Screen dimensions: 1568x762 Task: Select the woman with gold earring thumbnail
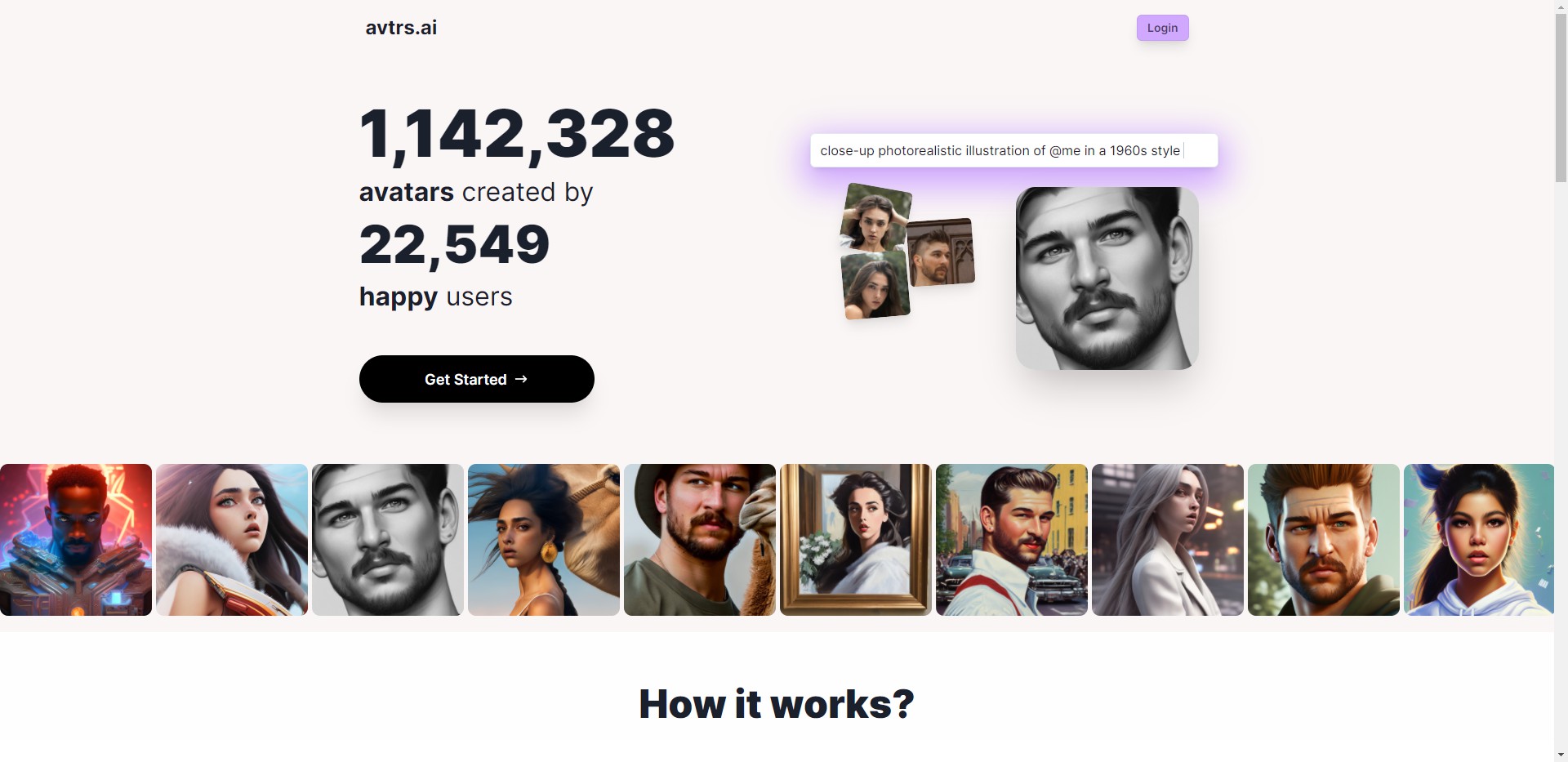544,540
